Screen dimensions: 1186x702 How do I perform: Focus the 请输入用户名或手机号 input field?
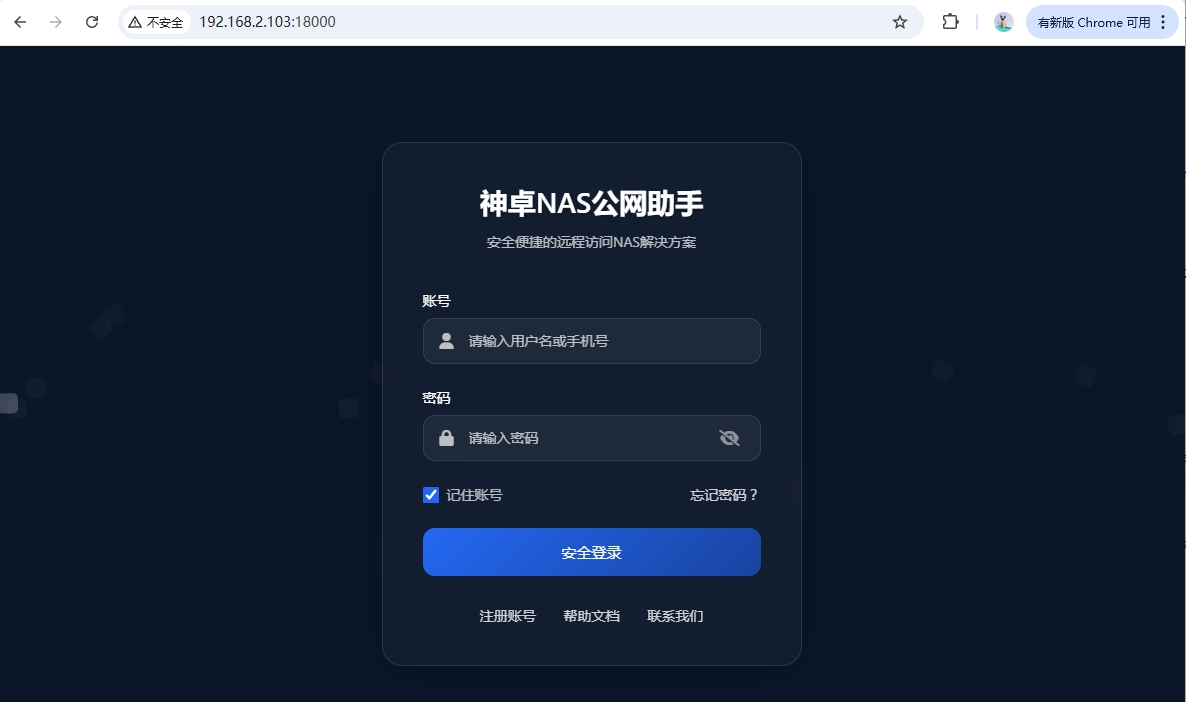[591, 341]
